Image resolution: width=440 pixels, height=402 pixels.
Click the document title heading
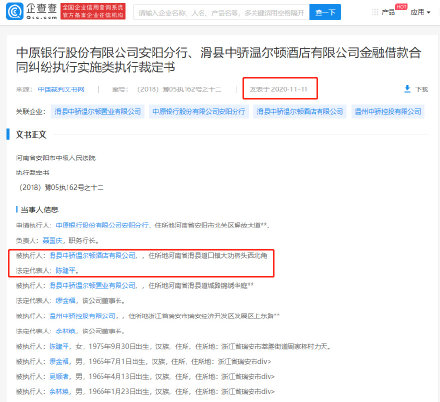(219, 60)
